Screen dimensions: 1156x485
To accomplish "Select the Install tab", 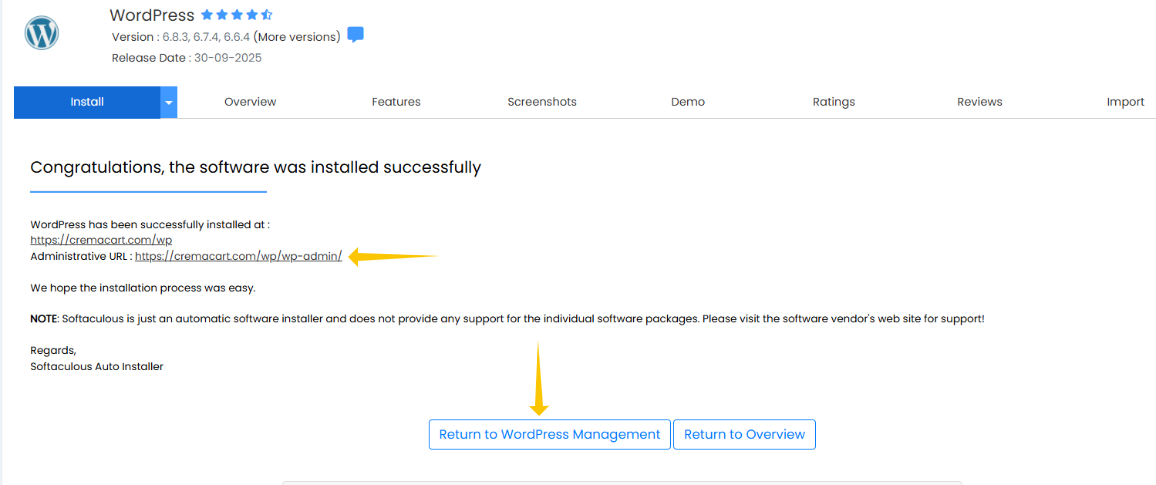I will [x=87, y=102].
